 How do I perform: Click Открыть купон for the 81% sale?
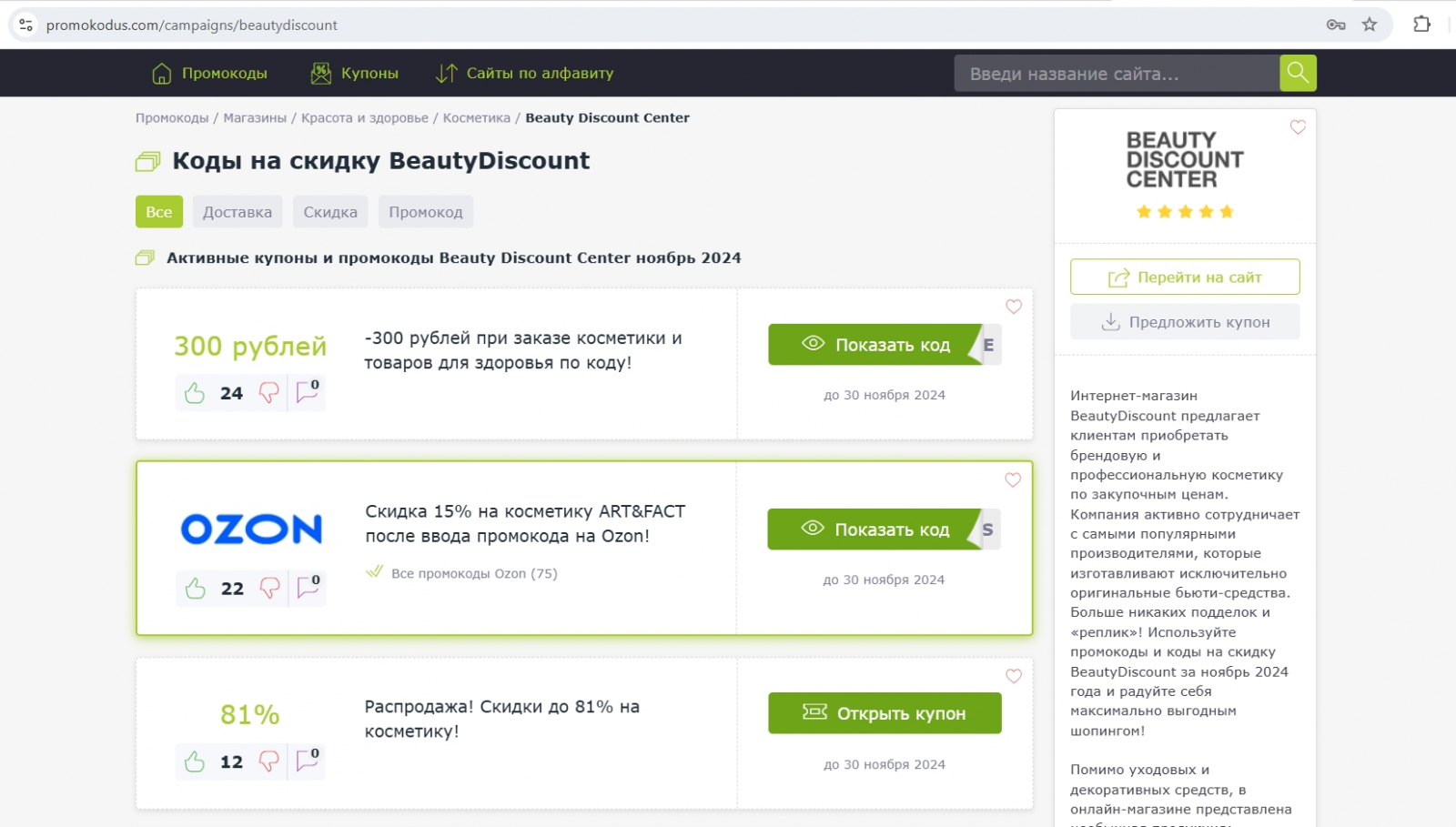[885, 713]
